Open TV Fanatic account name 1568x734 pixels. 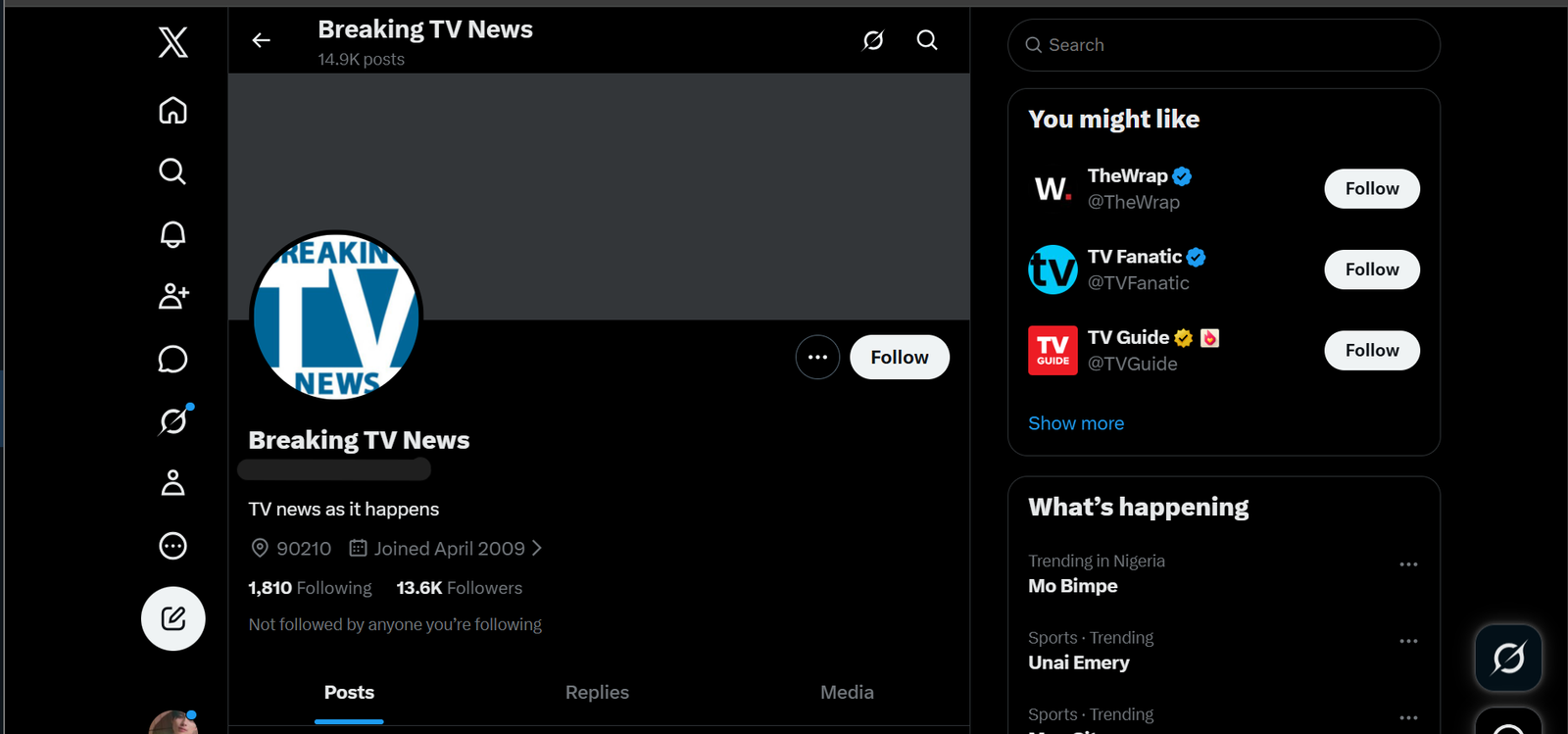pos(1135,257)
